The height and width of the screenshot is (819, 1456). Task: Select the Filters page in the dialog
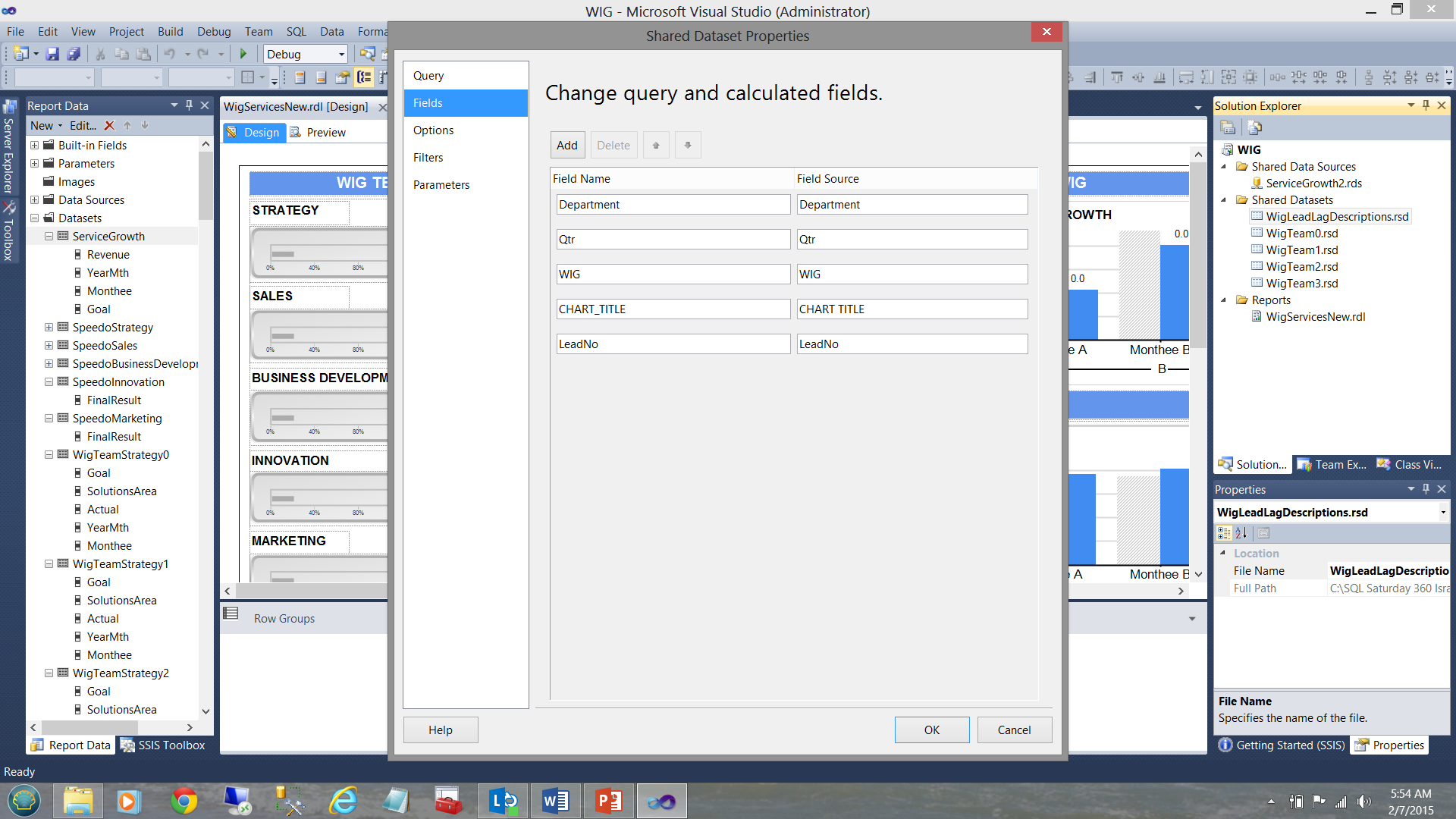pos(428,158)
